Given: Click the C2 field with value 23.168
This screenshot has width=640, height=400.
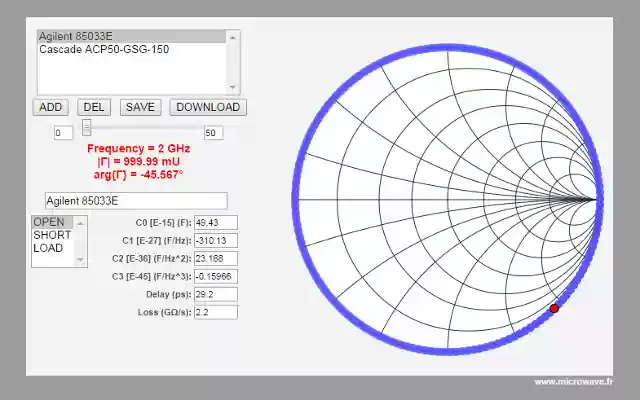Looking at the screenshot, I should [x=216, y=259].
